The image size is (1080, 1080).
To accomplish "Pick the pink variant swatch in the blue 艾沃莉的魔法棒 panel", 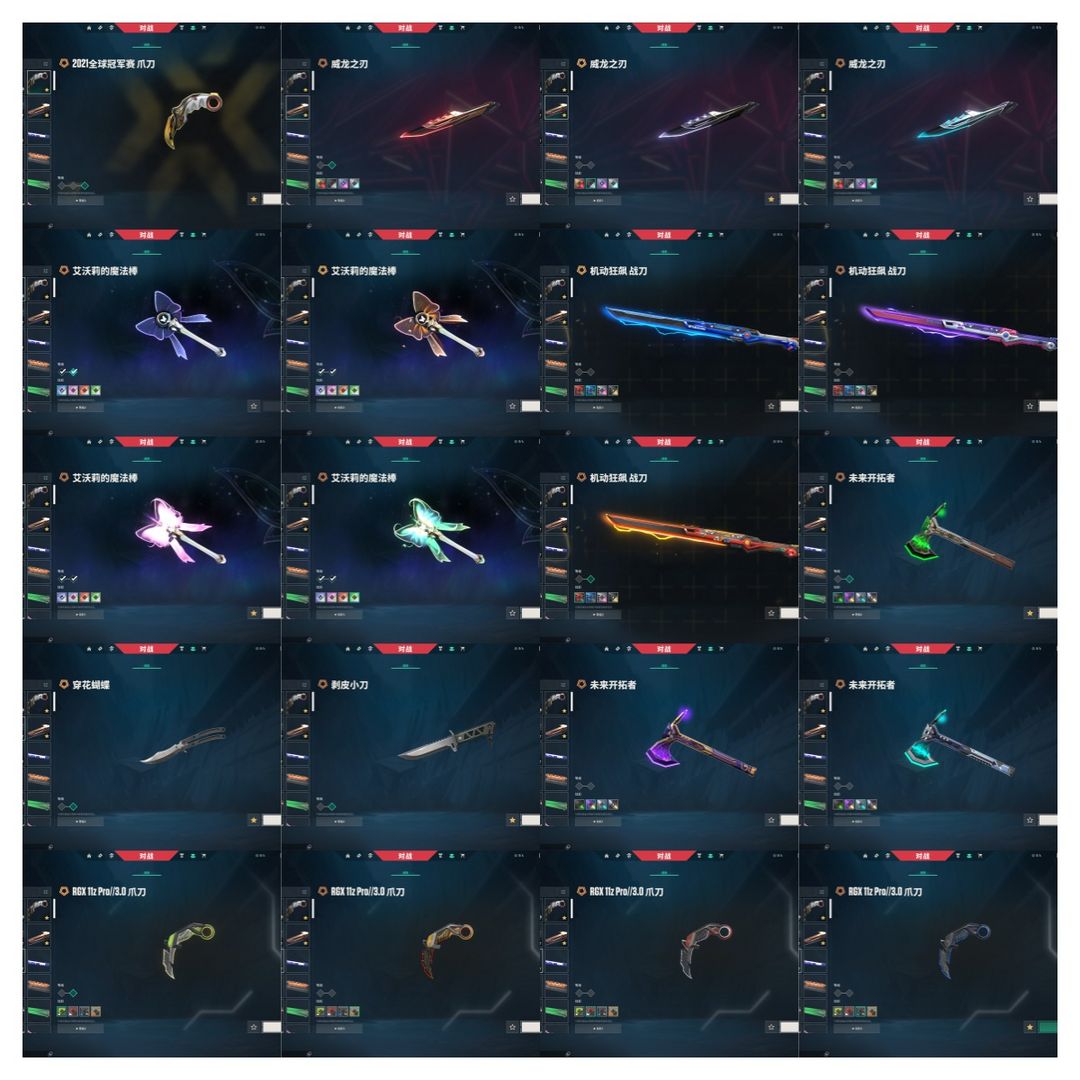I will pyautogui.click(x=73, y=391).
